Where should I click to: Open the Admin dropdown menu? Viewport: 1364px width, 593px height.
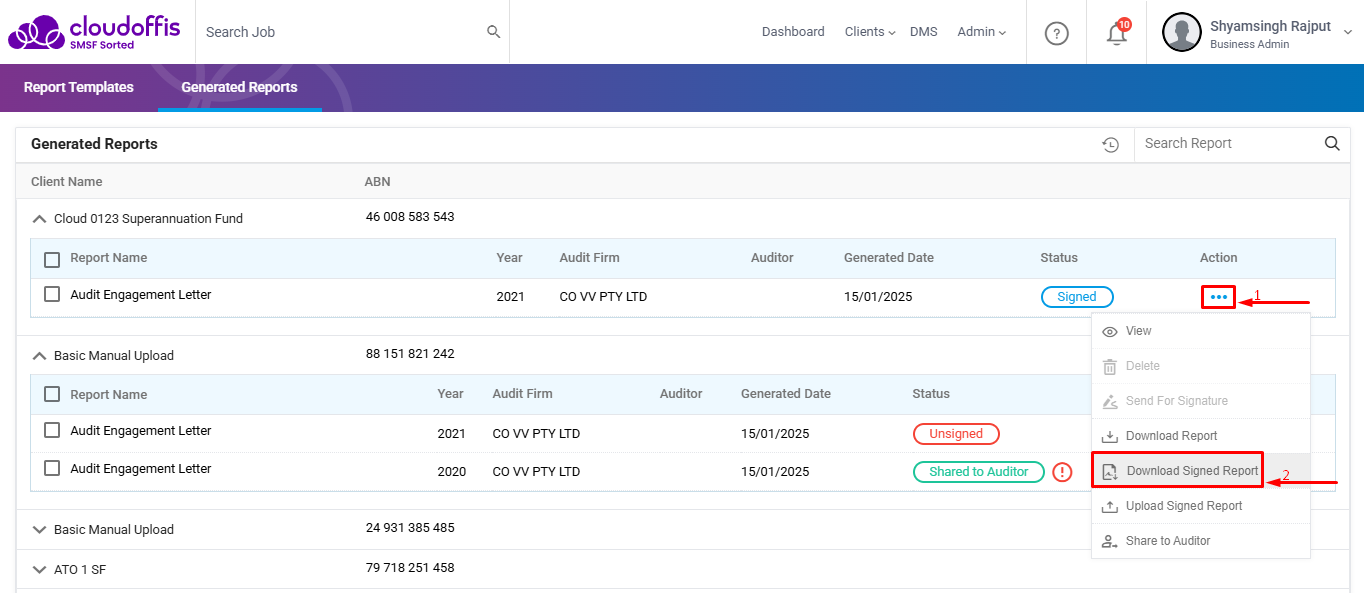click(981, 32)
